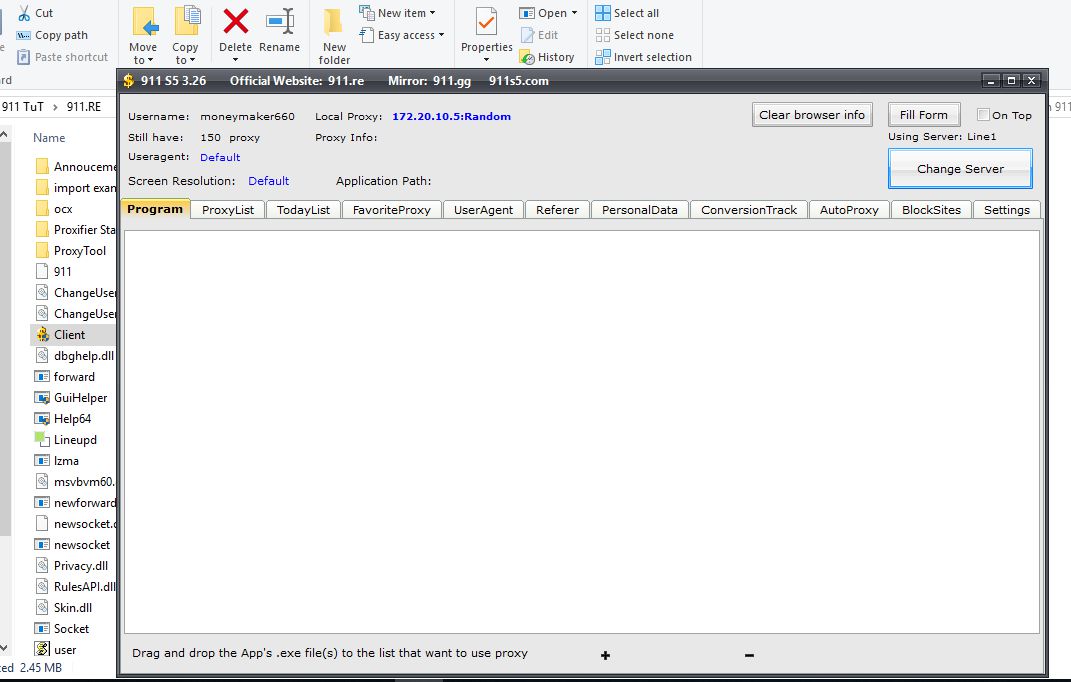Switch to the Referer tab
This screenshot has width=1071, height=682.
pyautogui.click(x=557, y=210)
